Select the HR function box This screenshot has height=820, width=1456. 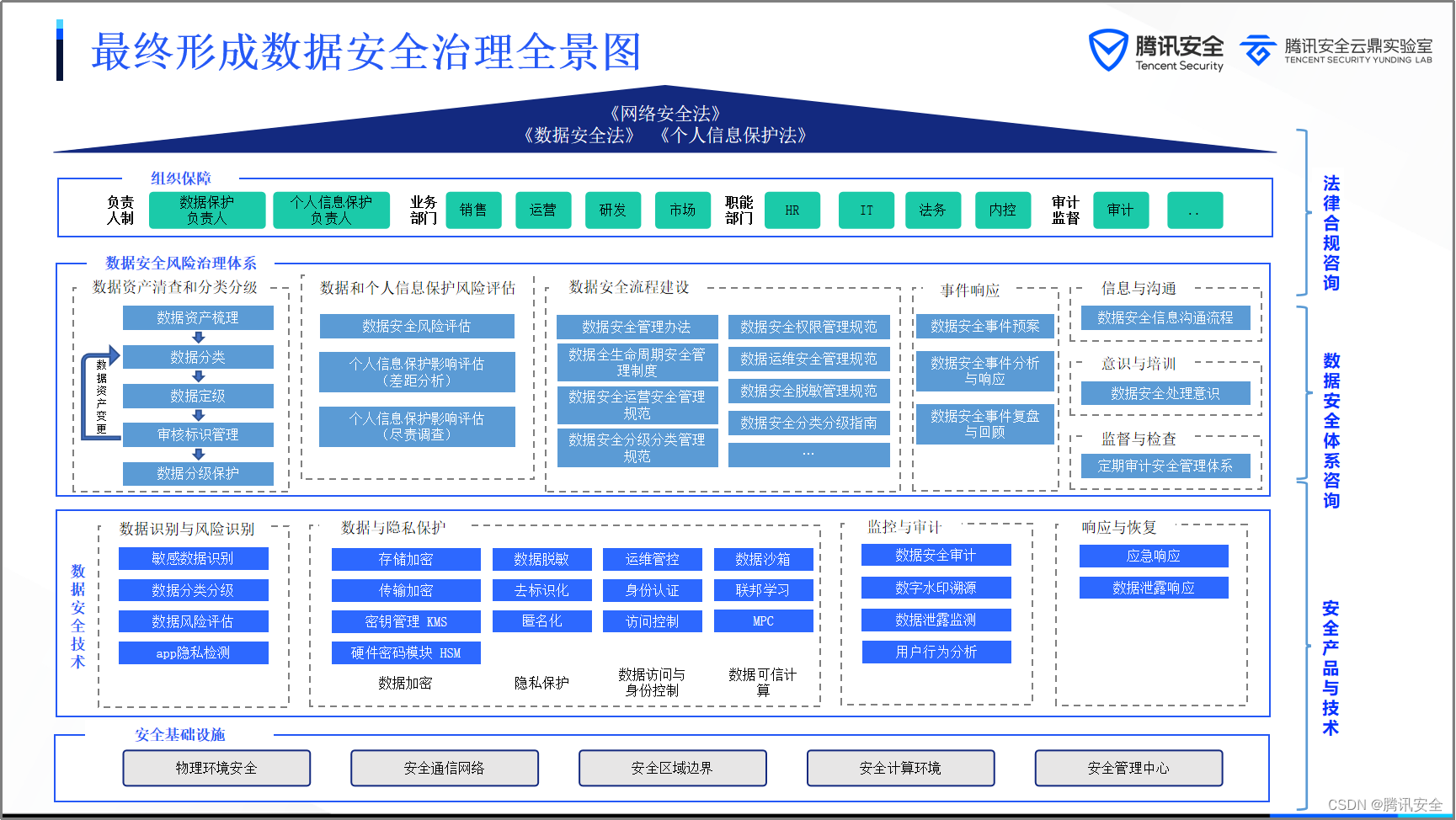click(792, 210)
